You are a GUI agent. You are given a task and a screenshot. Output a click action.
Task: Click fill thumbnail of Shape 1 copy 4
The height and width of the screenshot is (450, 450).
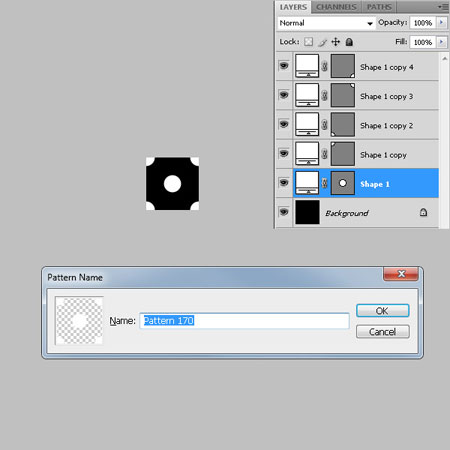pos(307,66)
